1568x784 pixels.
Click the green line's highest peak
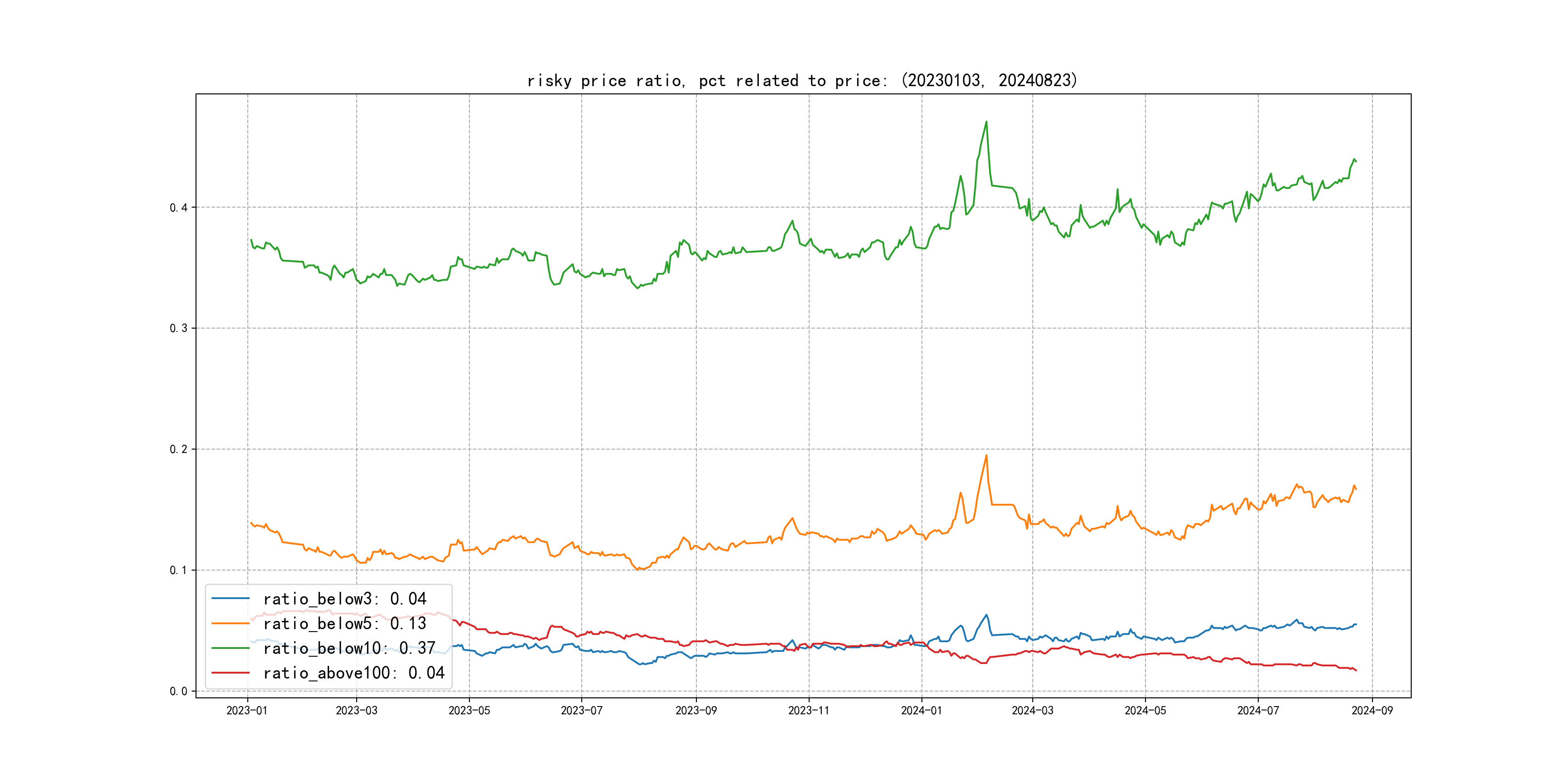[x=986, y=122]
